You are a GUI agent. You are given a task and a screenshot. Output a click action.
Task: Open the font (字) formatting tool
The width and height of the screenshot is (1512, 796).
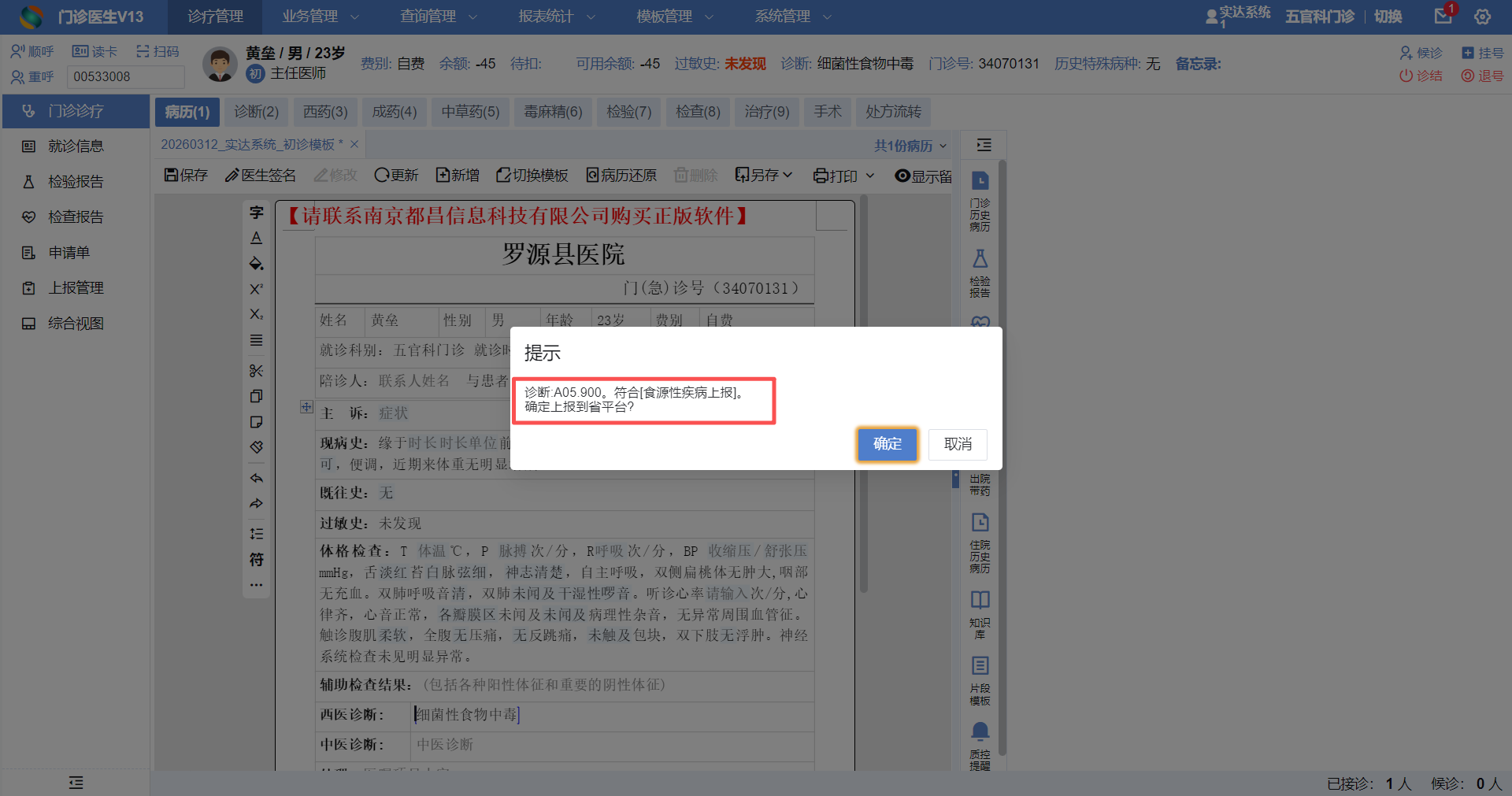pyautogui.click(x=257, y=213)
